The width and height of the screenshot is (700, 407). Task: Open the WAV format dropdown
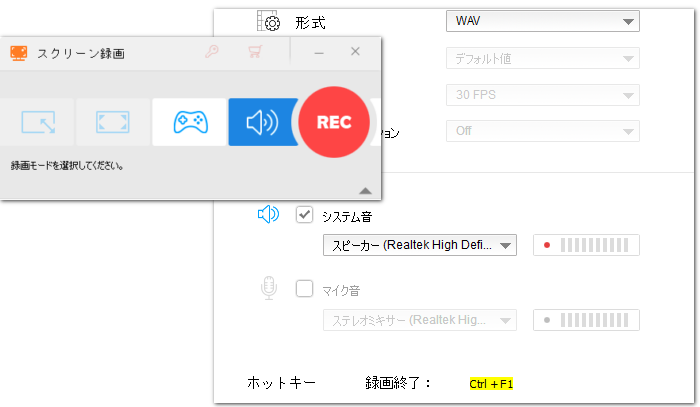543,21
